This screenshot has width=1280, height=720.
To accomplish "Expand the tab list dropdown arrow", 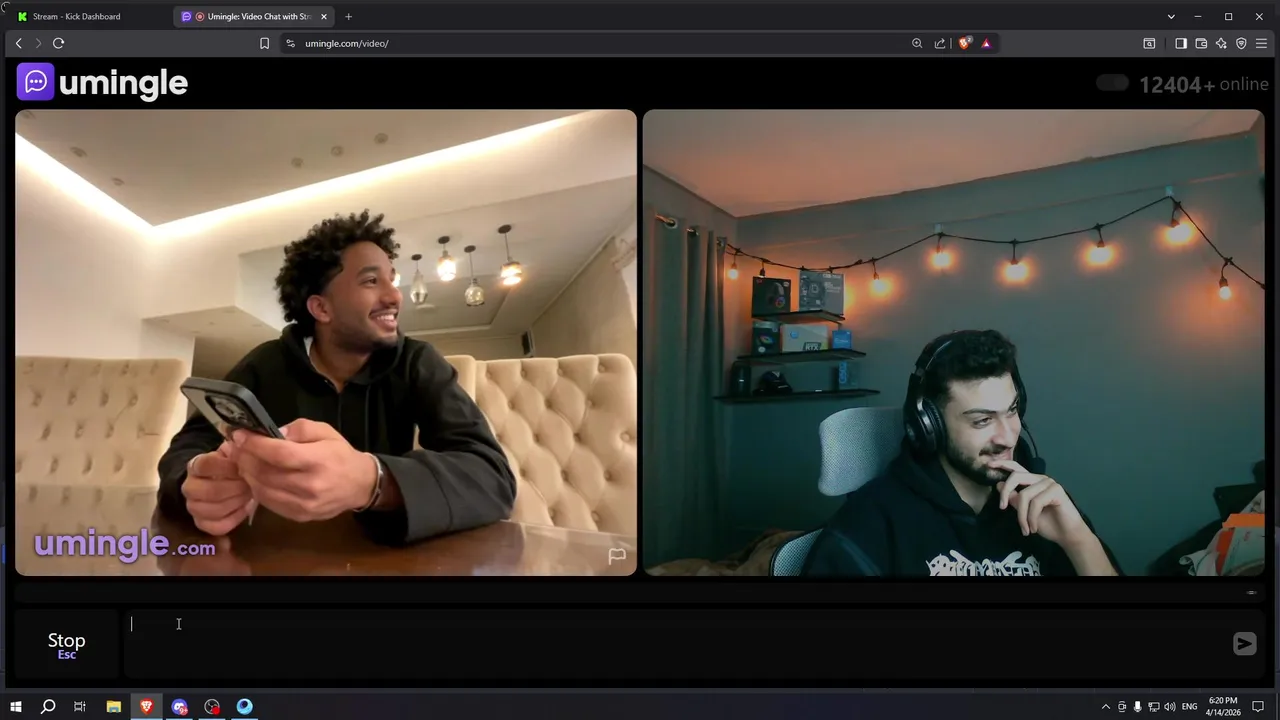I will click(x=1171, y=16).
